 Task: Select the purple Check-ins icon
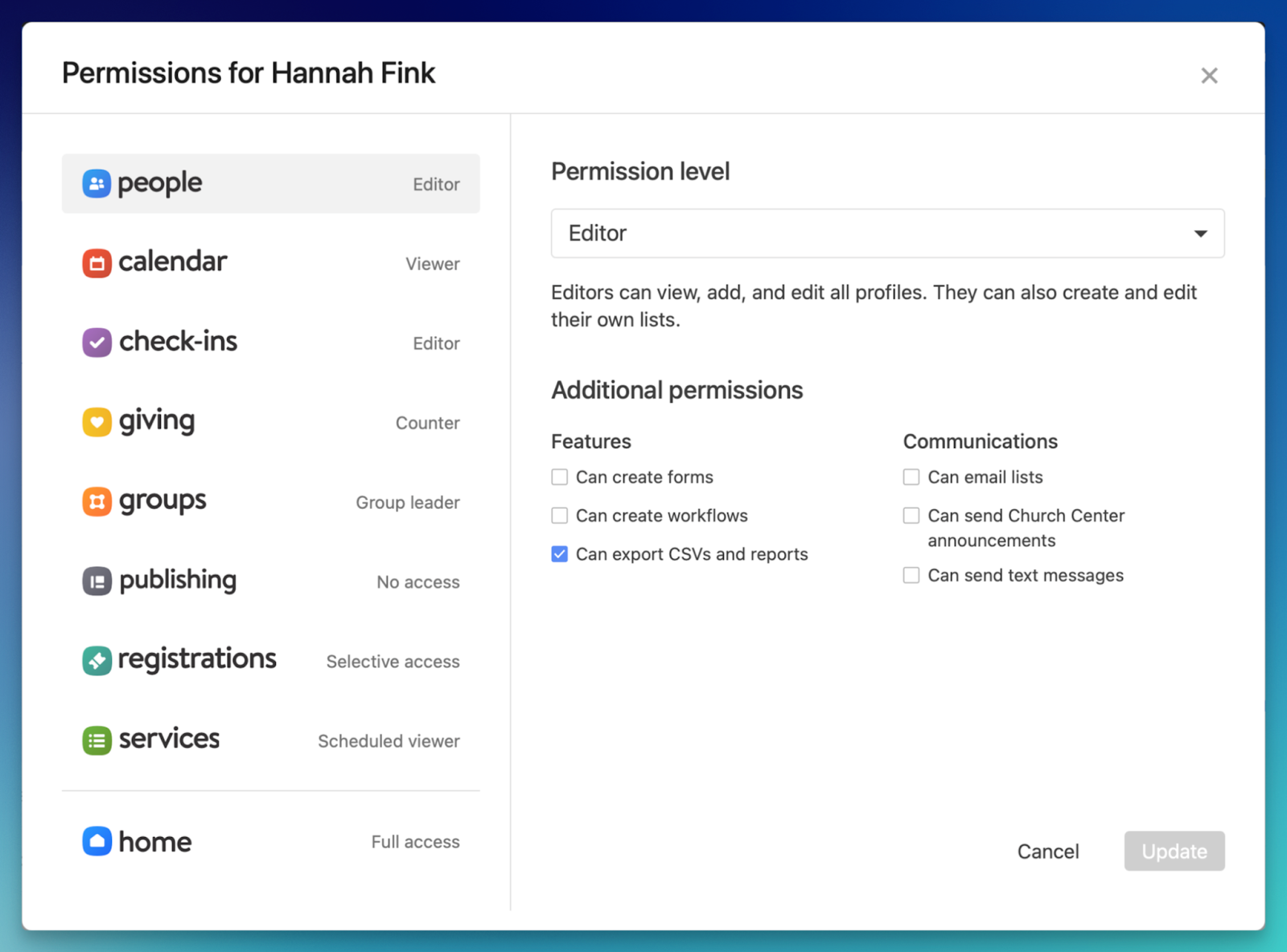pos(97,343)
